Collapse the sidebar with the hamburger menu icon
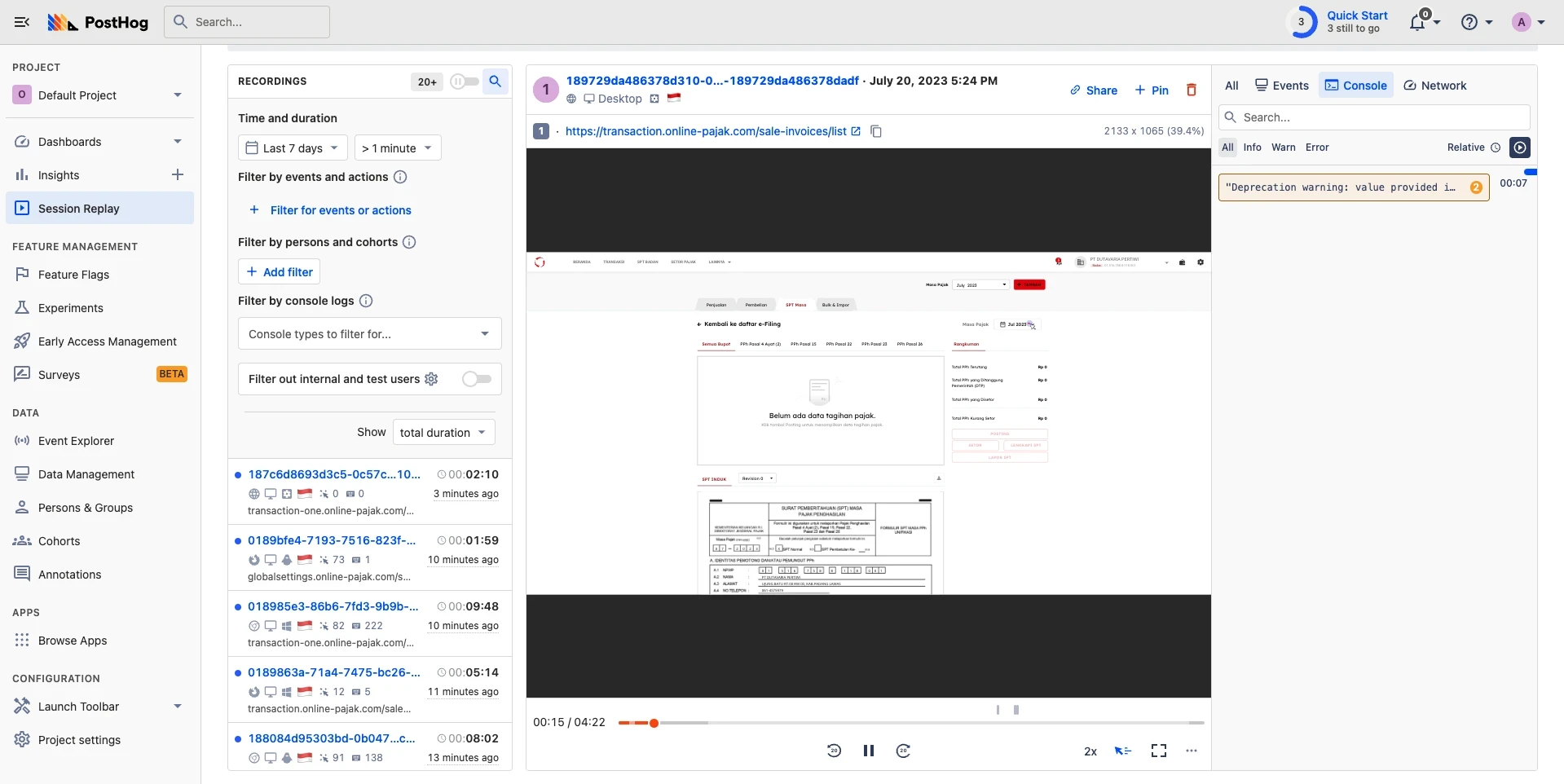The height and width of the screenshot is (784, 1564). pos(22,22)
